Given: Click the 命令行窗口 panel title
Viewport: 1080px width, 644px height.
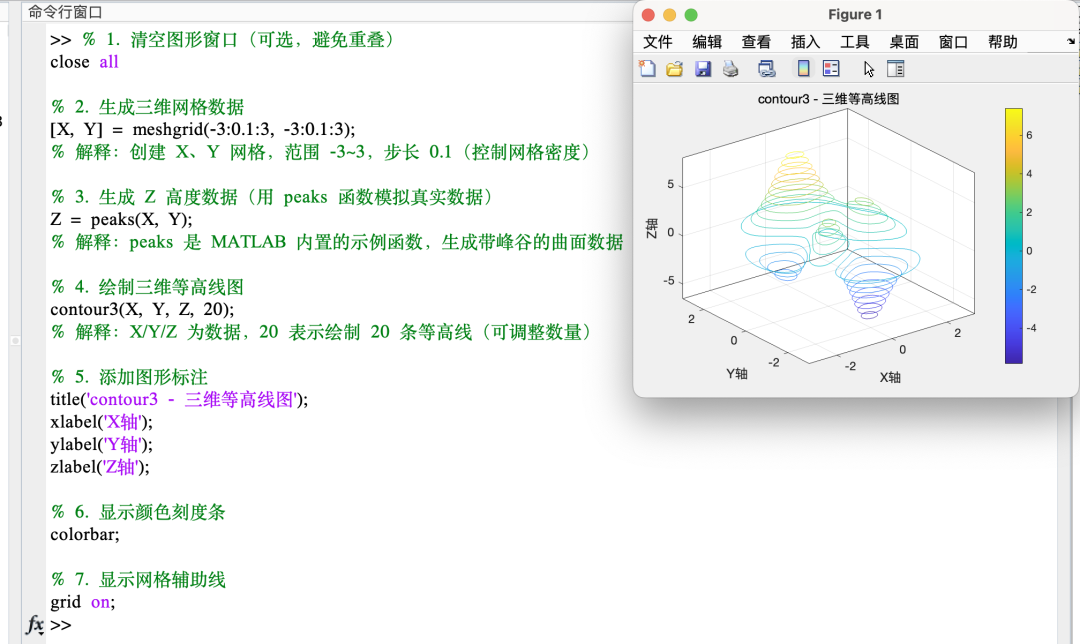Looking at the screenshot, I should pyautogui.click(x=65, y=12).
